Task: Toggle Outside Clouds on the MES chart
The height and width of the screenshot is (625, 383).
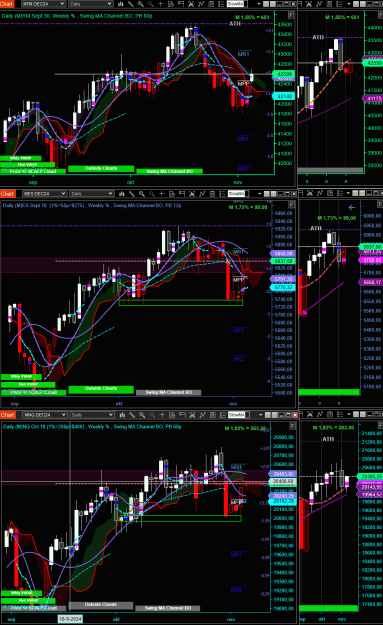Action: pos(101,389)
